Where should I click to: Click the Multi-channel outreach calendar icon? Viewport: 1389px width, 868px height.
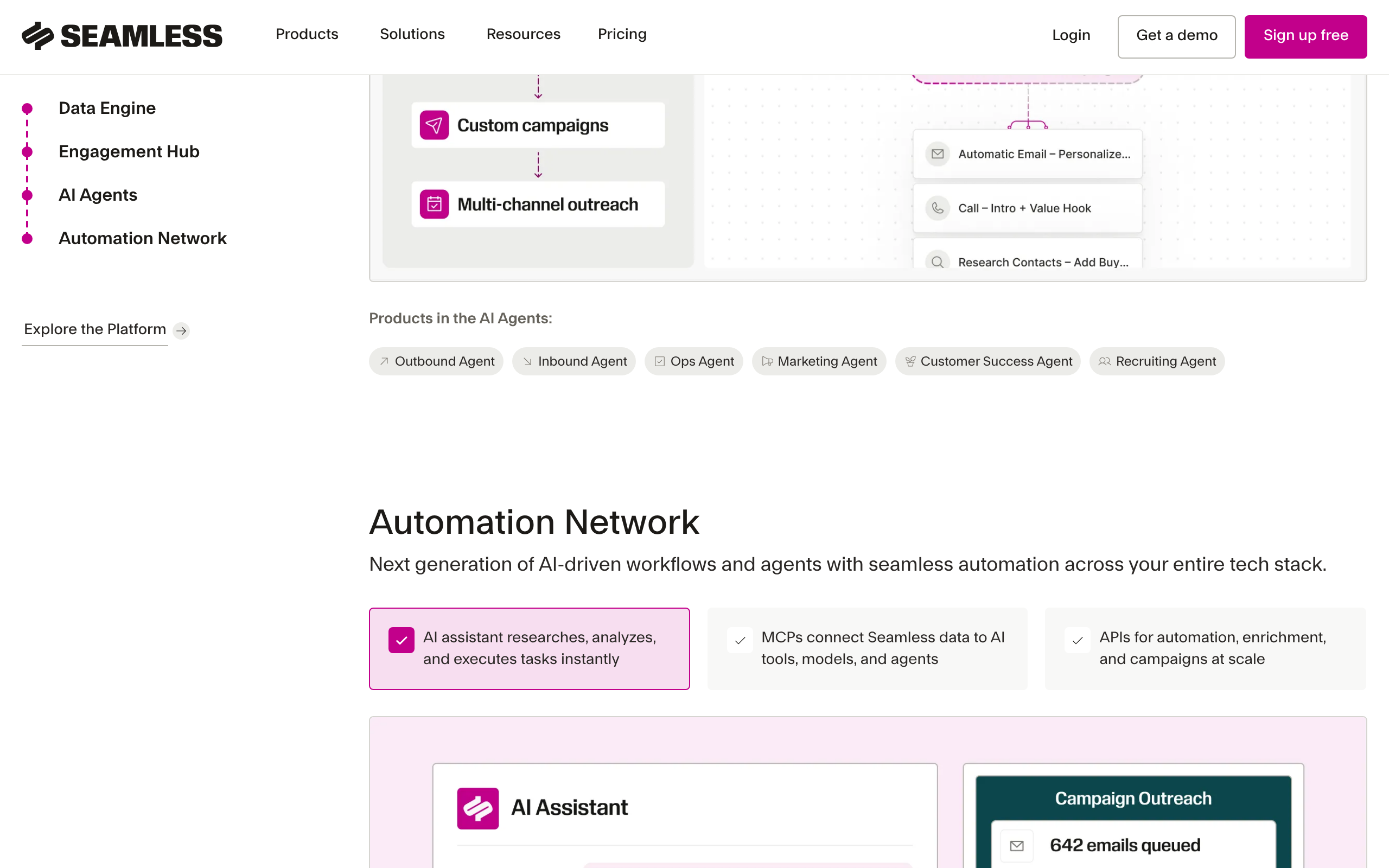click(x=434, y=205)
